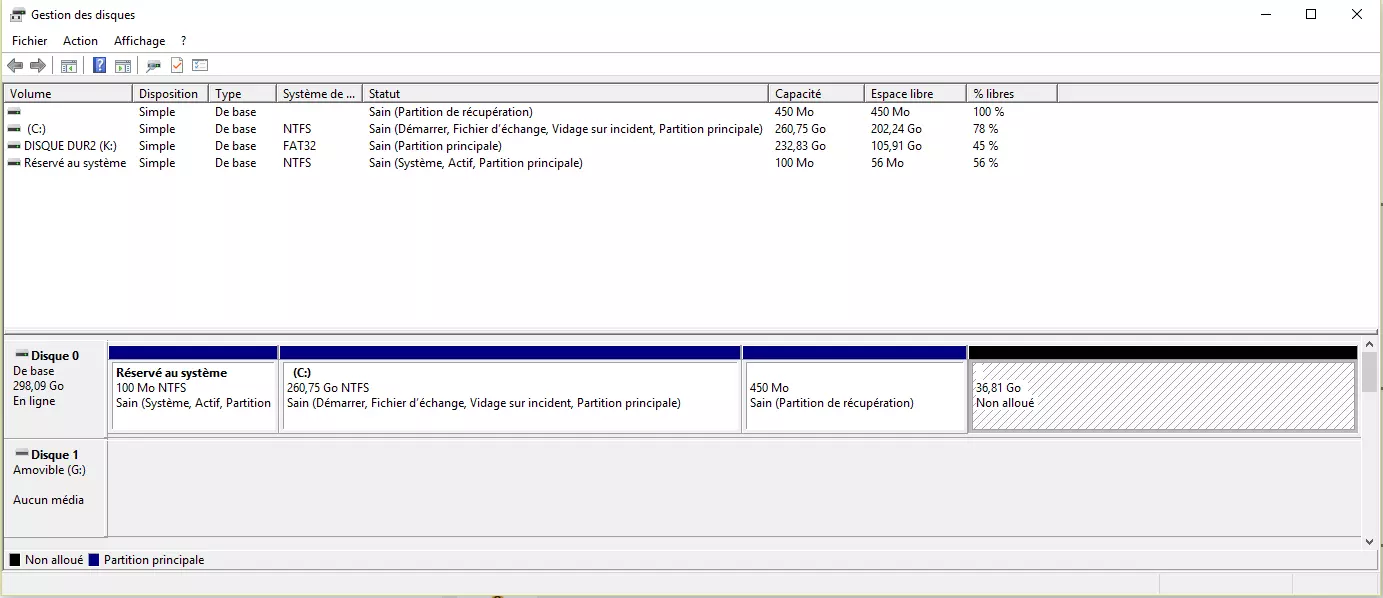
Task: Sort by the Statut column header
Action: 565,94
